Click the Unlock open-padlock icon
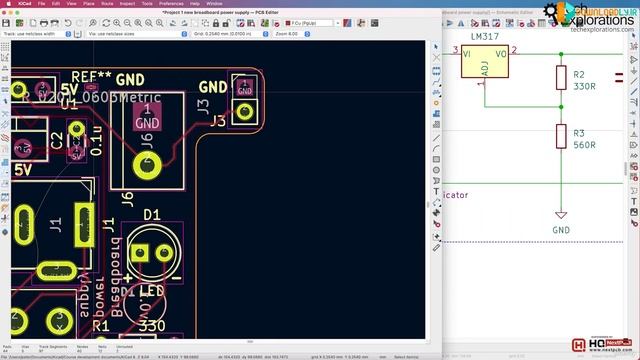This screenshot has width=640, height=360. [x=226, y=23]
